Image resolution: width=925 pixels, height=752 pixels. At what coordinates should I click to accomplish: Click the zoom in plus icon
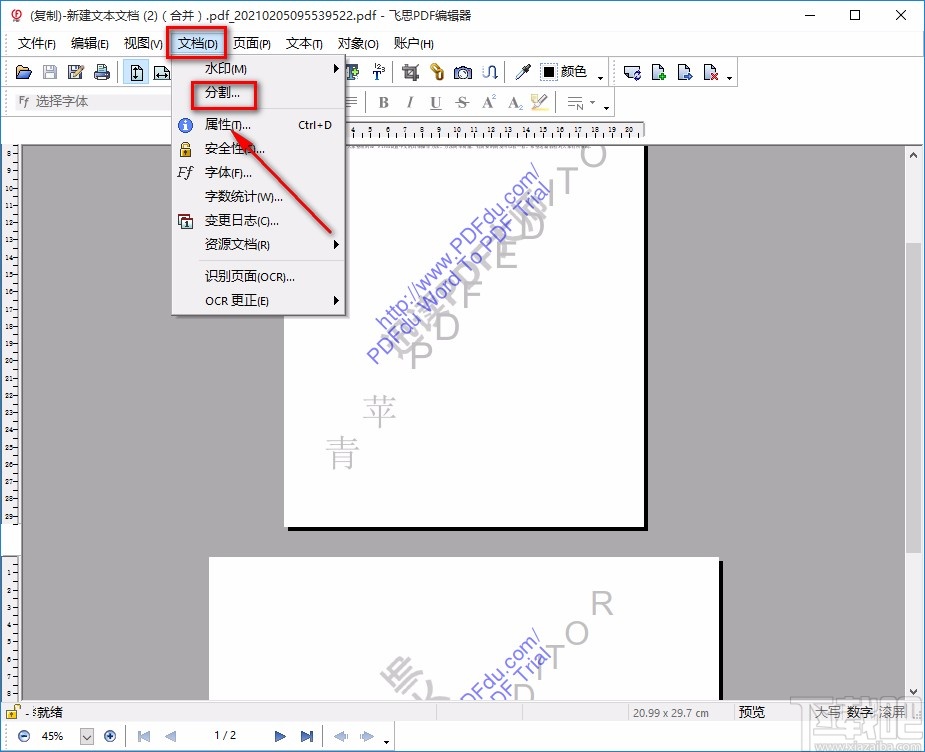coord(110,736)
